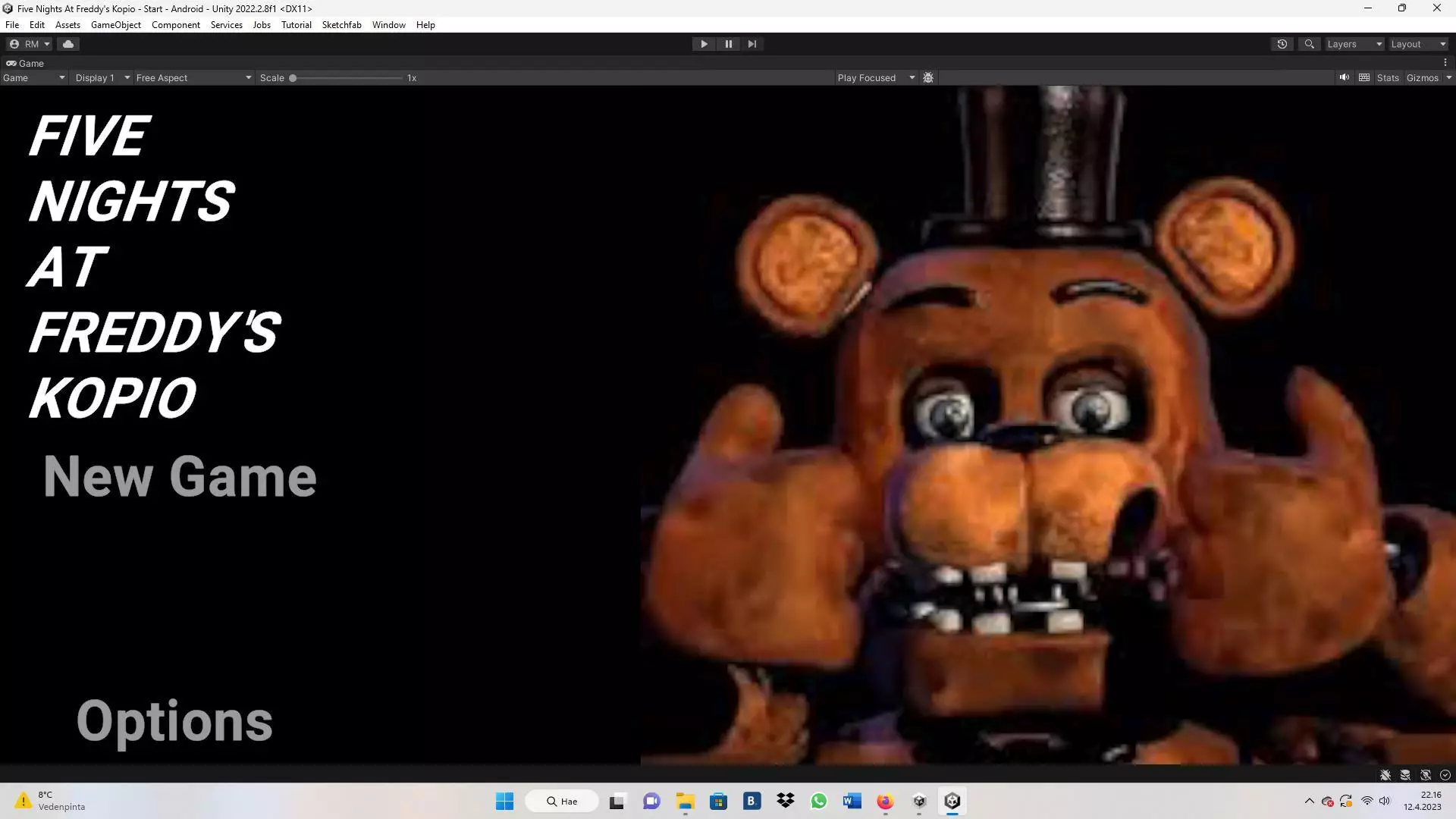
Task: Mute audio in the Game view
Action: point(1344,77)
